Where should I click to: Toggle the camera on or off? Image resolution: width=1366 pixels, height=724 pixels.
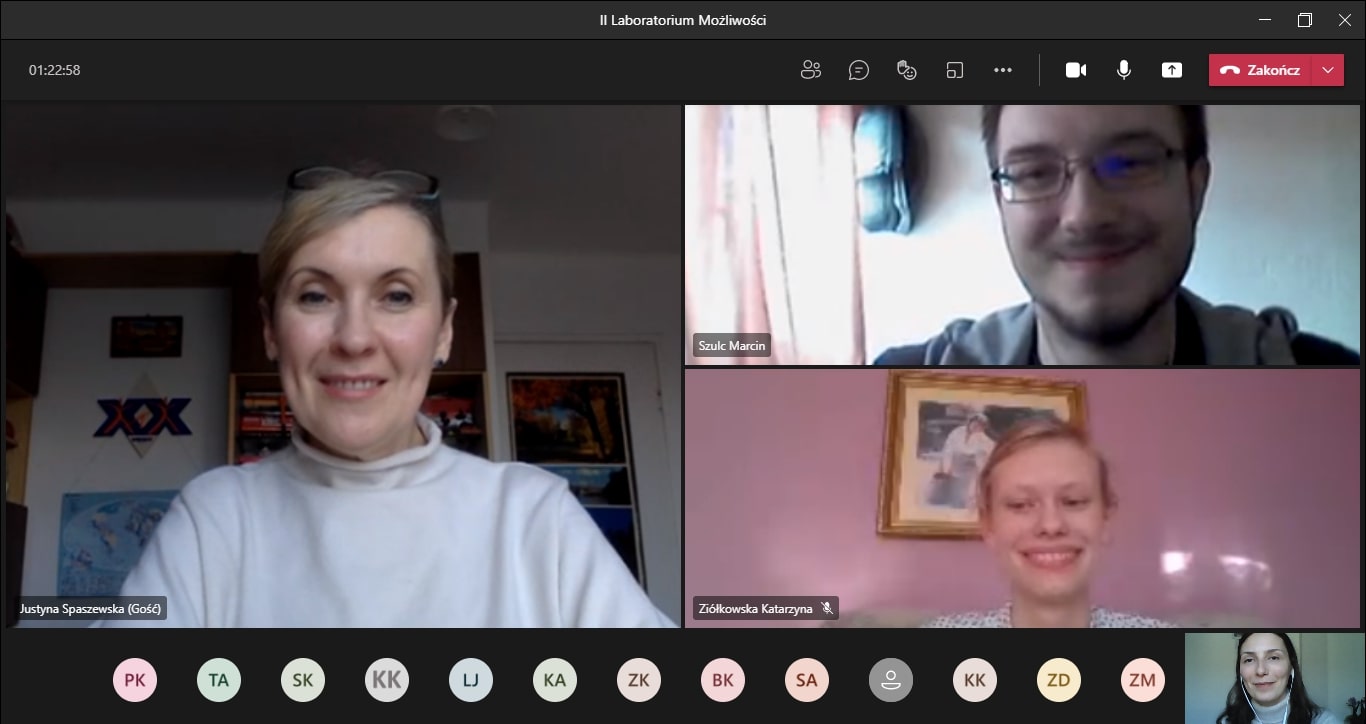[x=1076, y=70]
